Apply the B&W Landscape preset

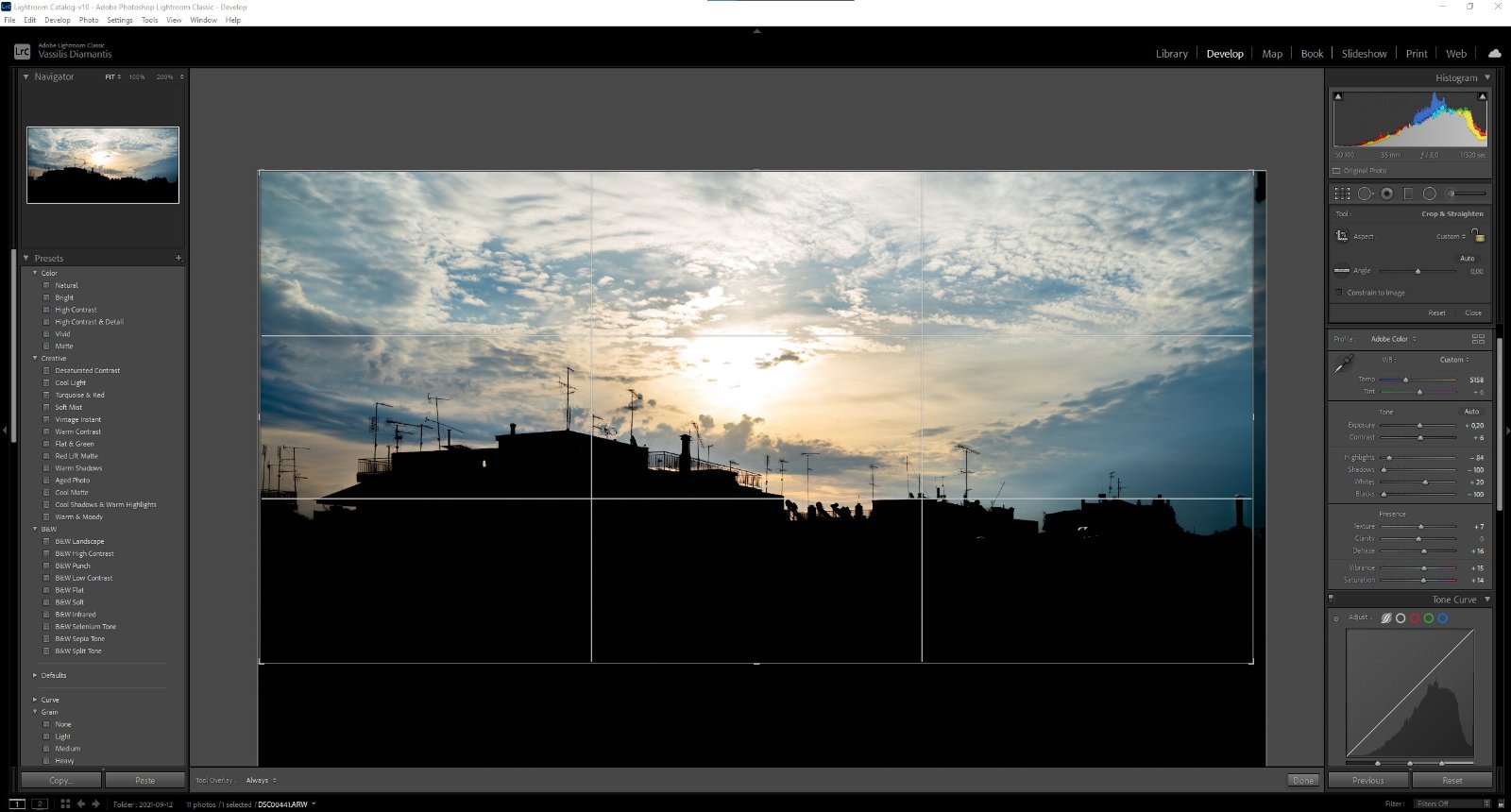point(79,542)
